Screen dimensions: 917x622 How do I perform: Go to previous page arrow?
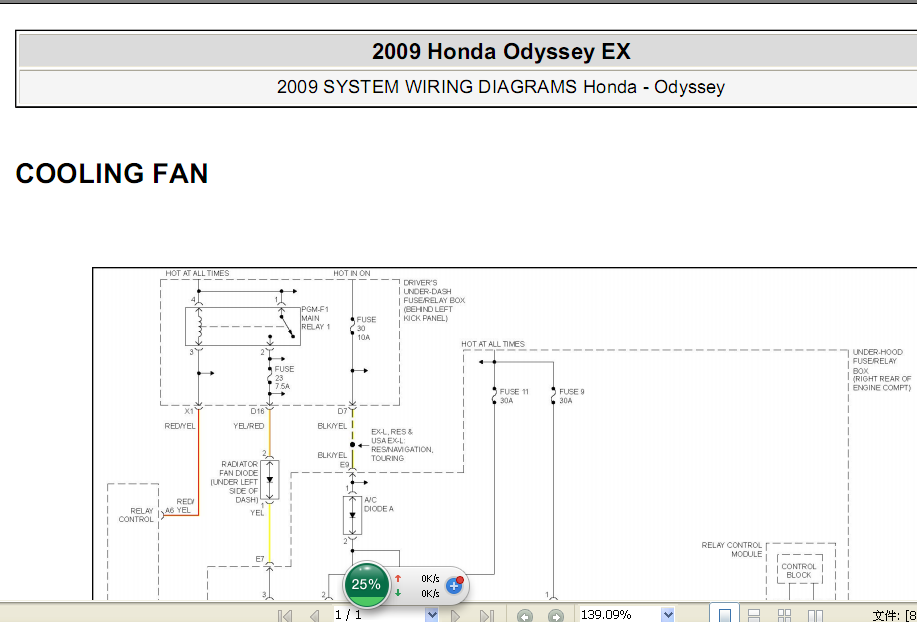pos(315,615)
